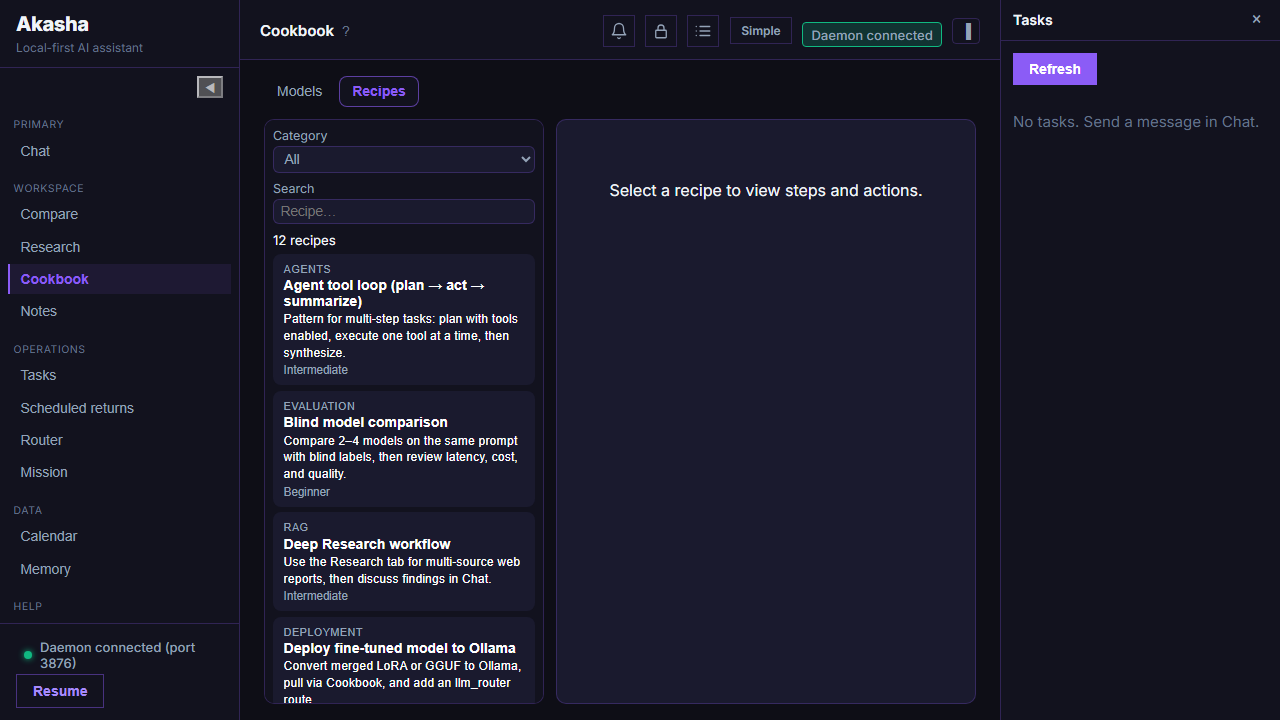Open the Category dropdown

click(x=404, y=159)
